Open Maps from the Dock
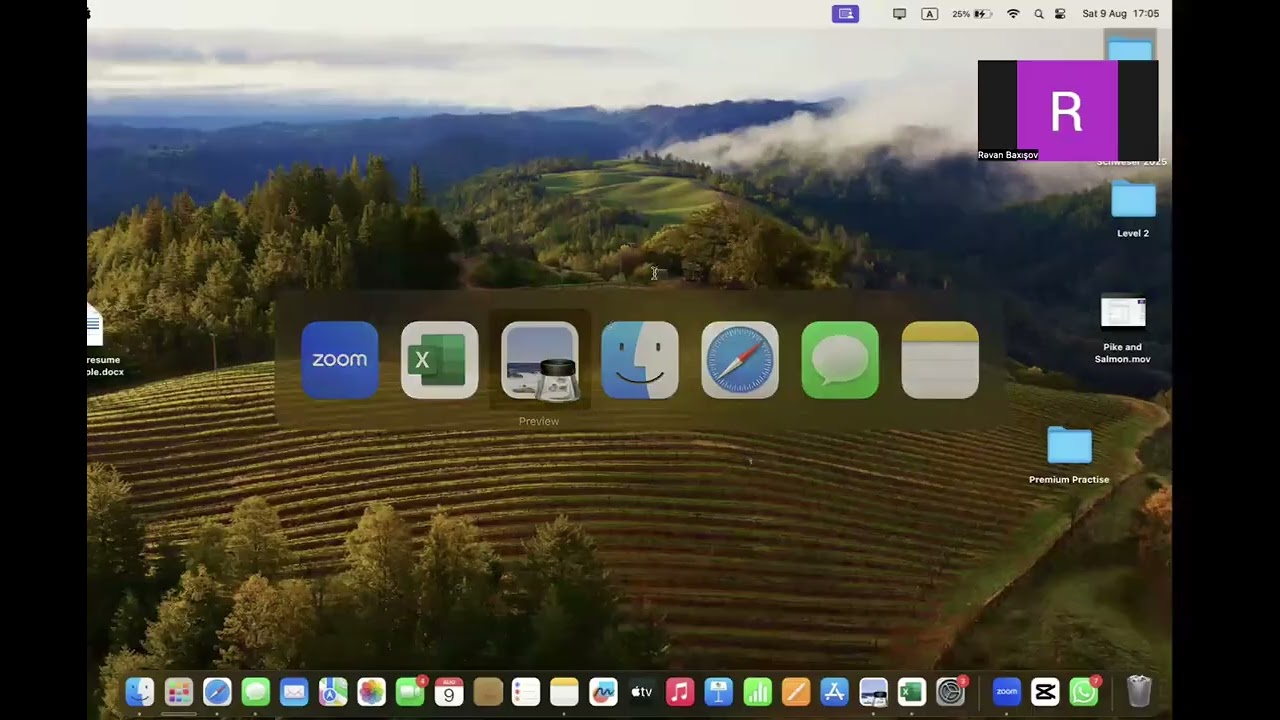The image size is (1280, 720). (333, 691)
